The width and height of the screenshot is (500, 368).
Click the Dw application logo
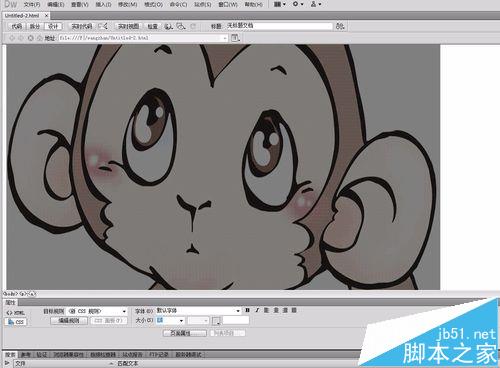11,4
